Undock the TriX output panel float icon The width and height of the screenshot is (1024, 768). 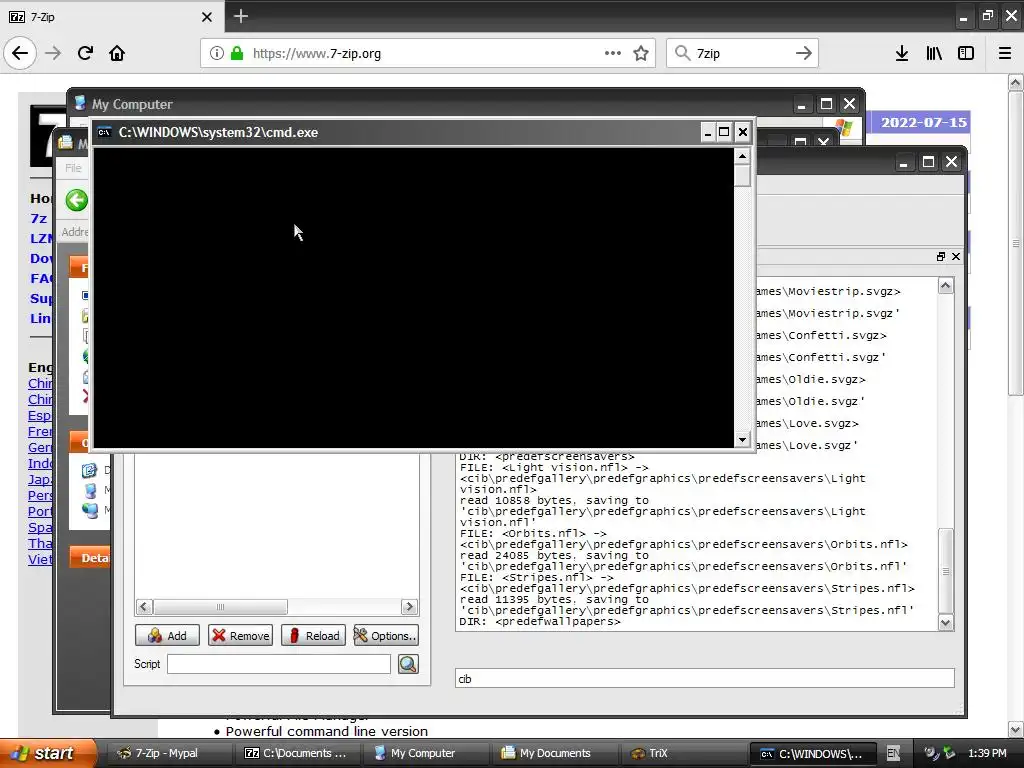pos(940,257)
